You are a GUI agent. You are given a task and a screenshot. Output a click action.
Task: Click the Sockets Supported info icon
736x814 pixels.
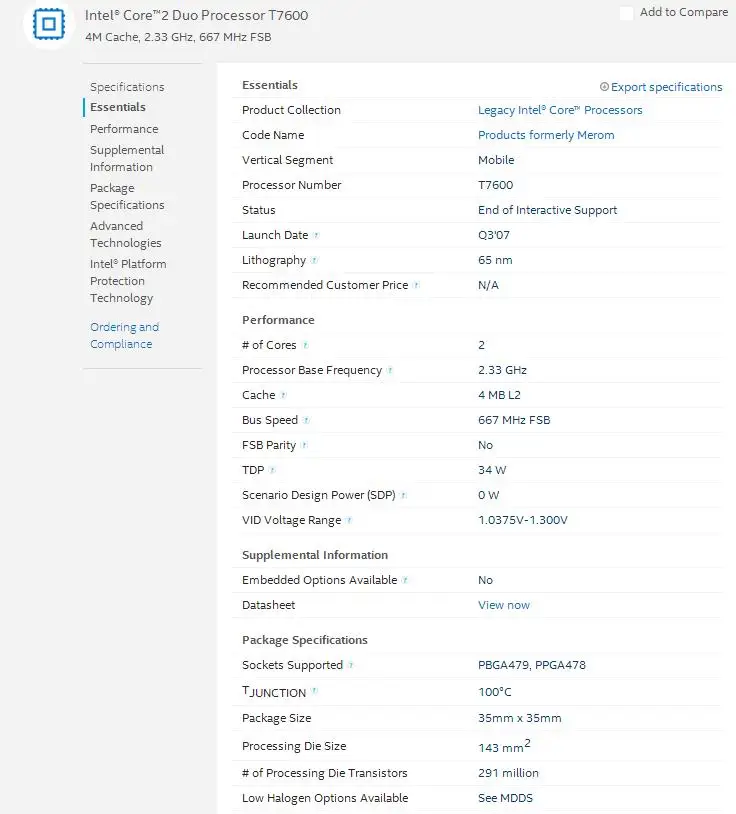tap(351, 666)
